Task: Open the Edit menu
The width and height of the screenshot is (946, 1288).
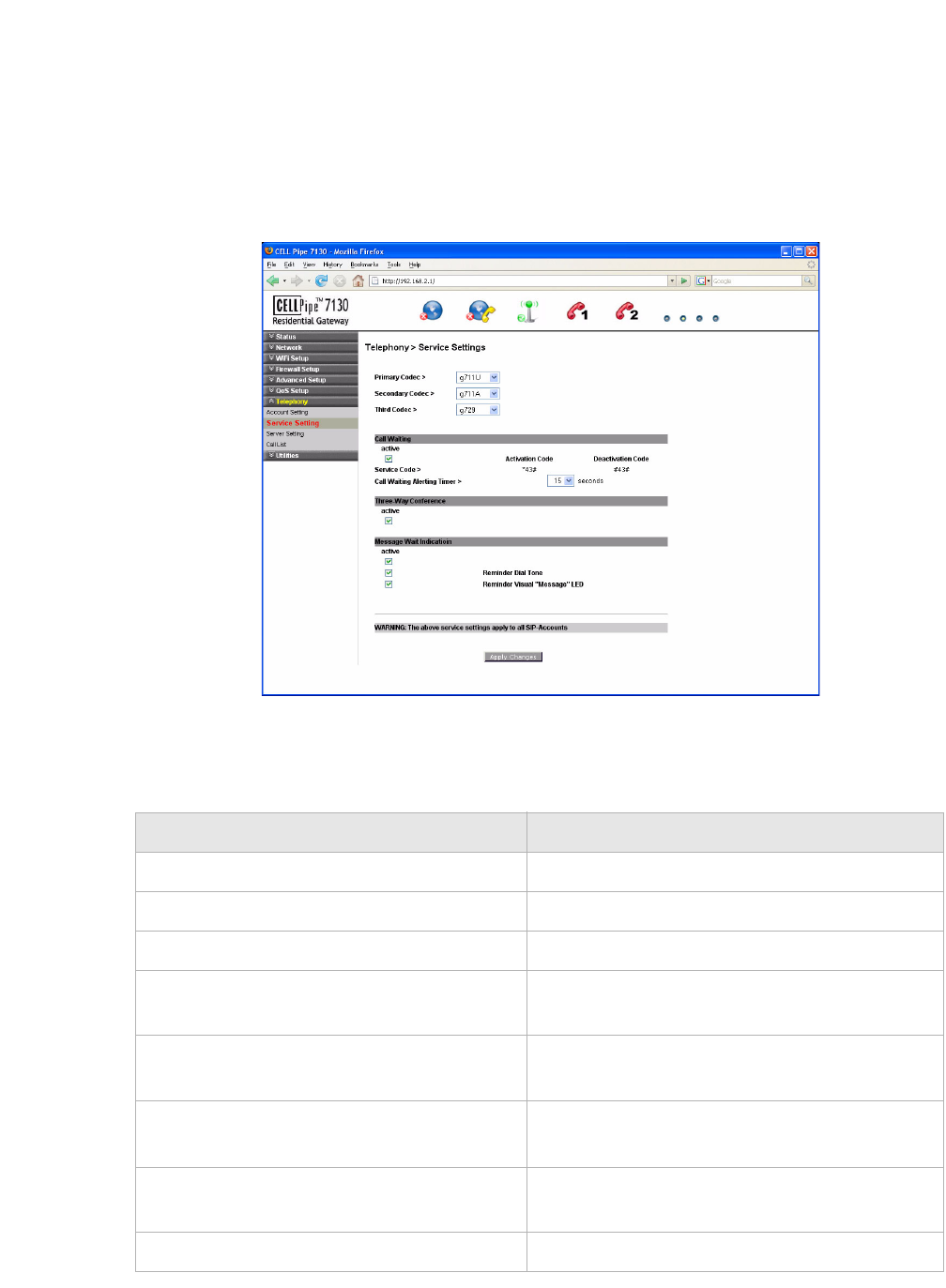Action: pyautogui.click(x=289, y=265)
